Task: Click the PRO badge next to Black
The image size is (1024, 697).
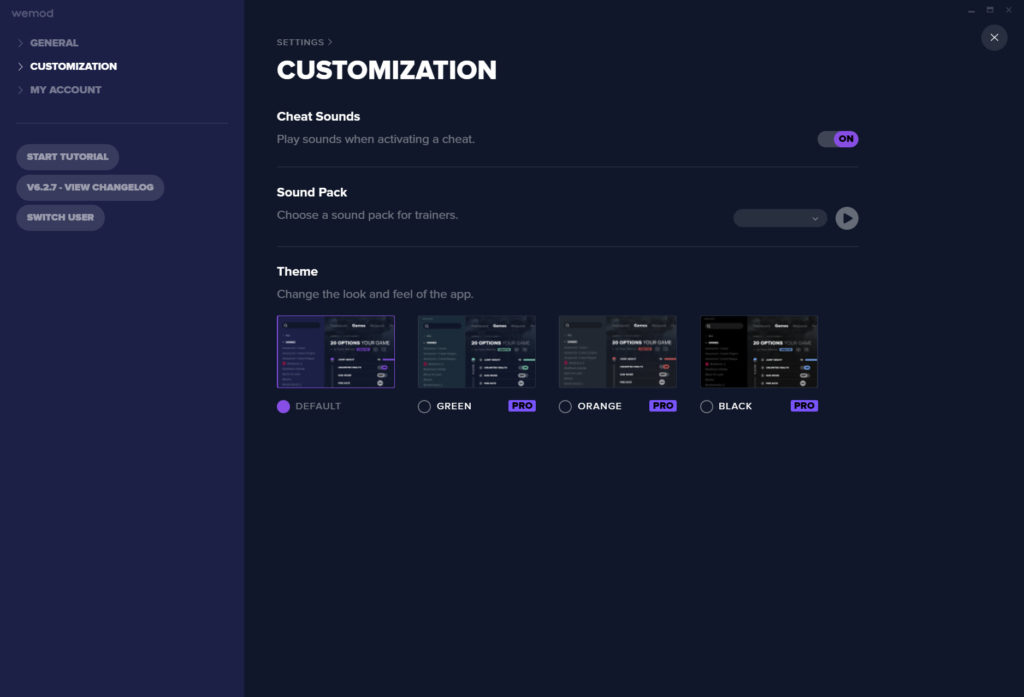Action: point(804,406)
